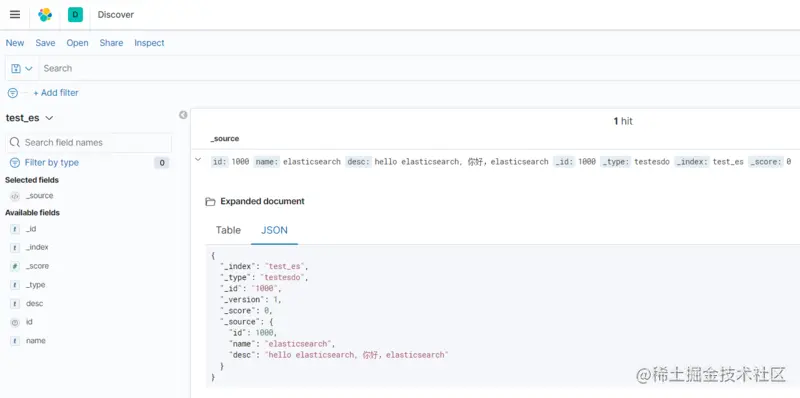Click the _source field type icon
The image size is (800, 398).
coord(15,196)
